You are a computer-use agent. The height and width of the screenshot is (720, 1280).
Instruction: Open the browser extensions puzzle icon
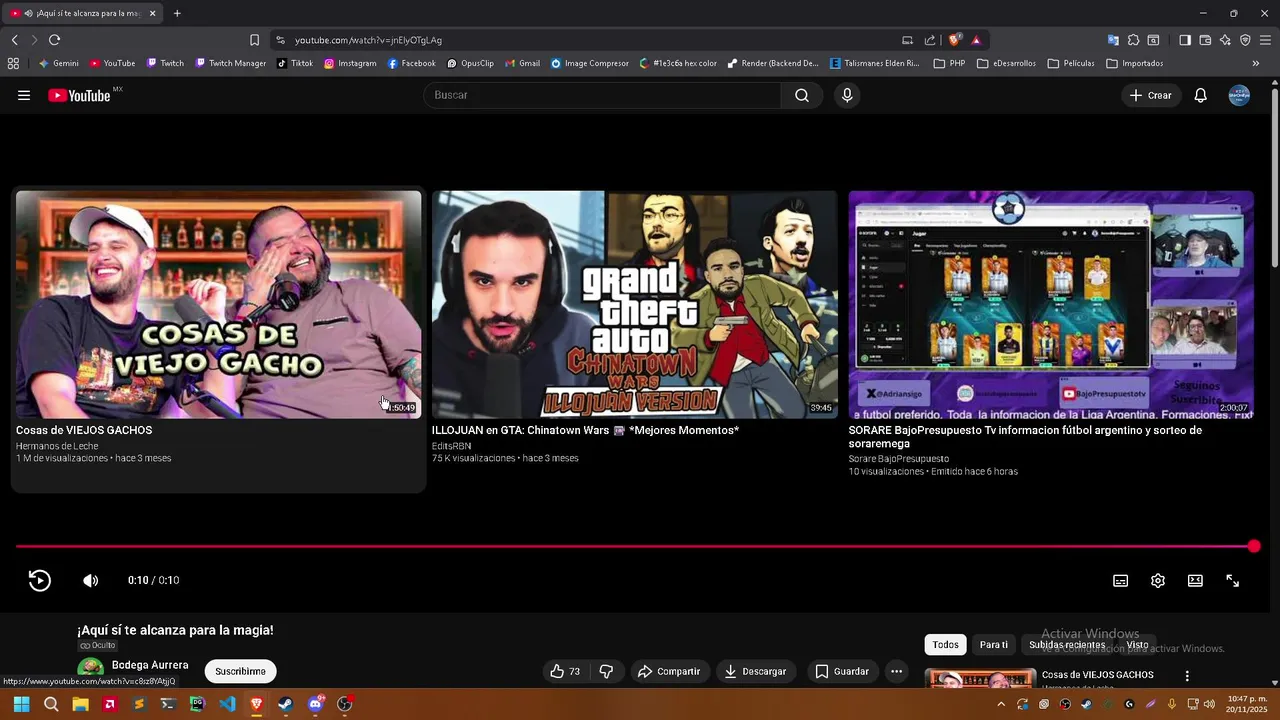click(1133, 40)
